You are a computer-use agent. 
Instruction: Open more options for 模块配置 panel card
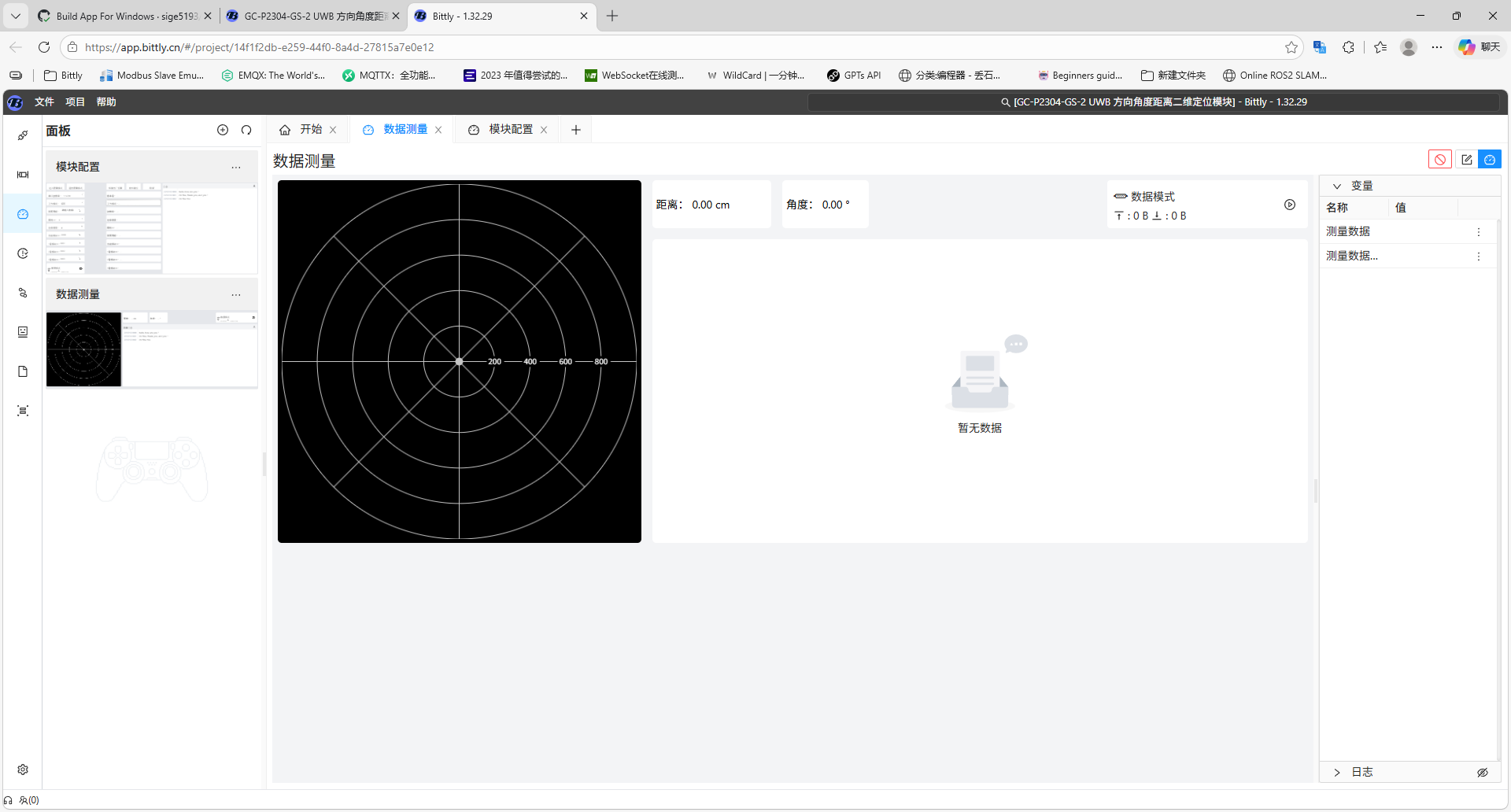[236, 167]
